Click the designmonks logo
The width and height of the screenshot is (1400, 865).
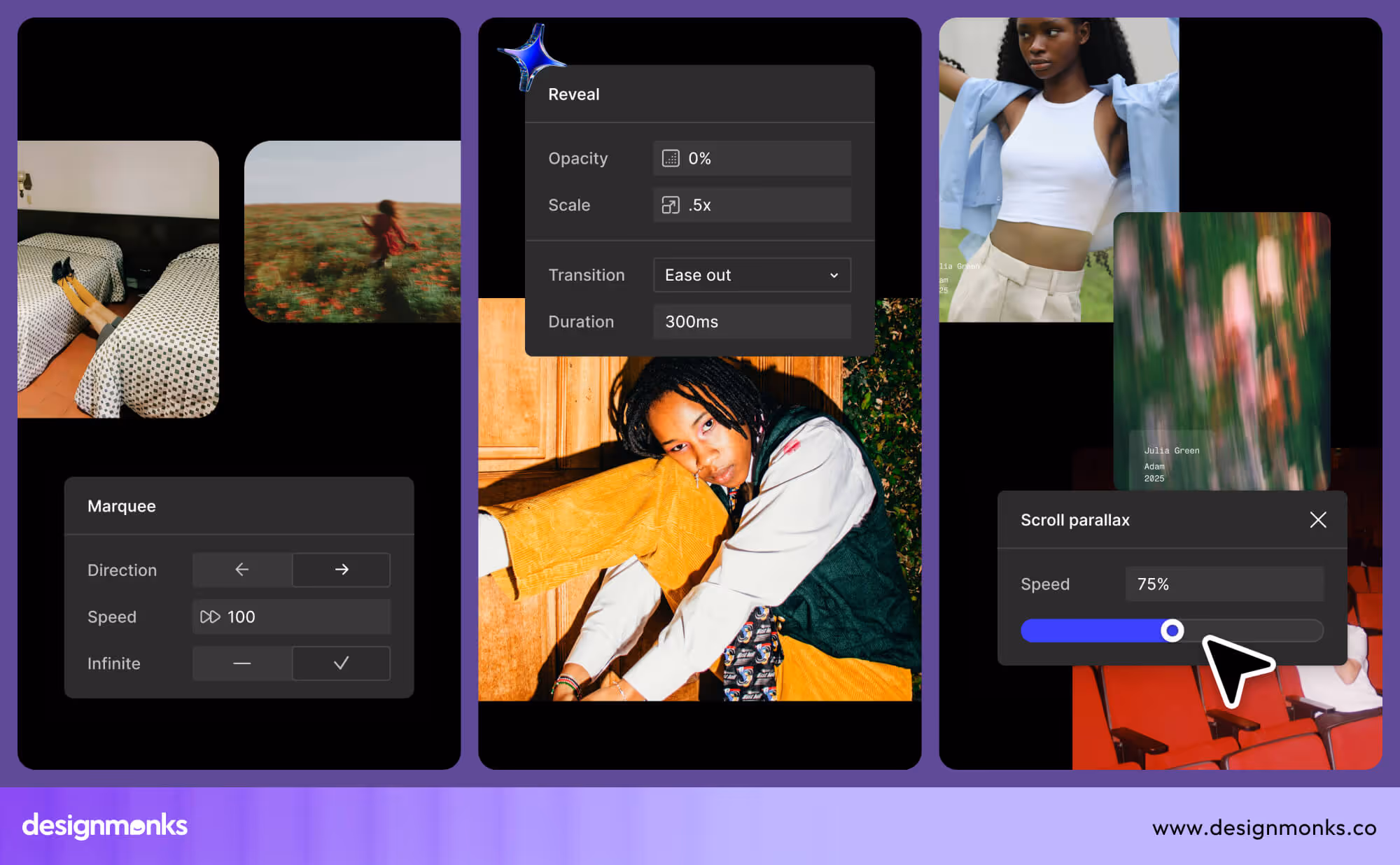105,826
